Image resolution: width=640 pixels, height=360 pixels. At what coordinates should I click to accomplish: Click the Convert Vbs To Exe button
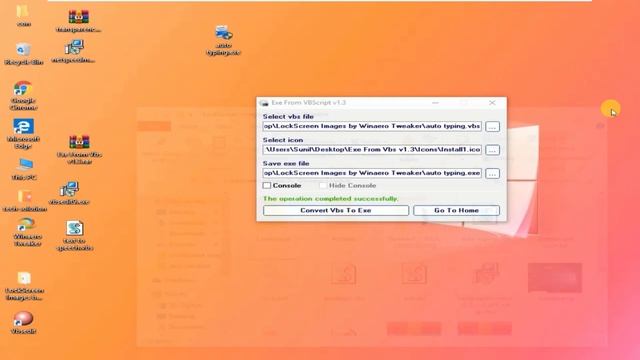pyautogui.click(x=336, y=210)
